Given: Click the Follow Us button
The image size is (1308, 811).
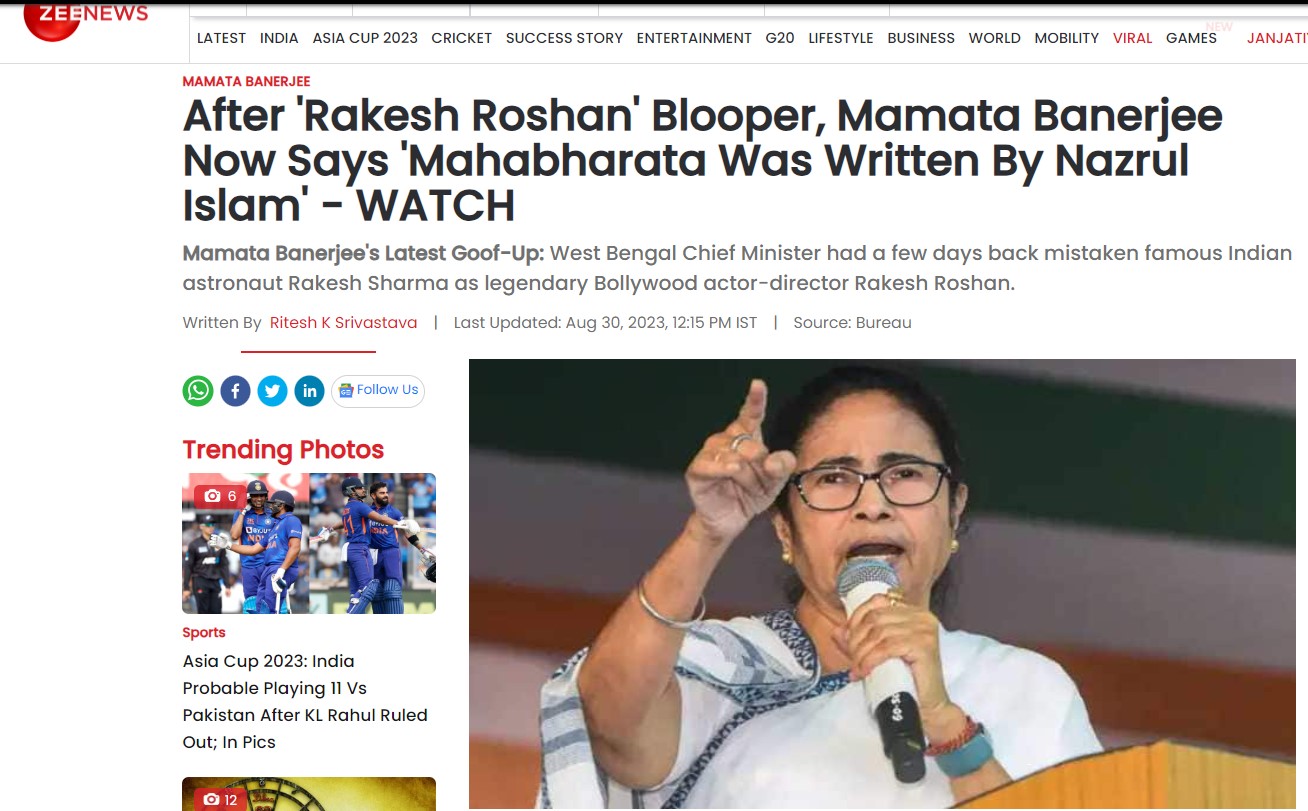Looking at the screenshot, I should [x=378, y=390].
